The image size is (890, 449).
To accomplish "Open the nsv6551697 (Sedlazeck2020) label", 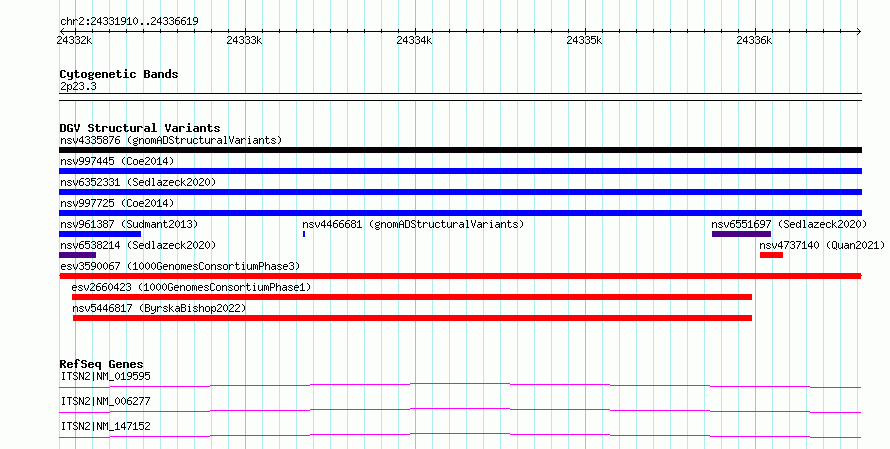I will [x=790, y=224].
